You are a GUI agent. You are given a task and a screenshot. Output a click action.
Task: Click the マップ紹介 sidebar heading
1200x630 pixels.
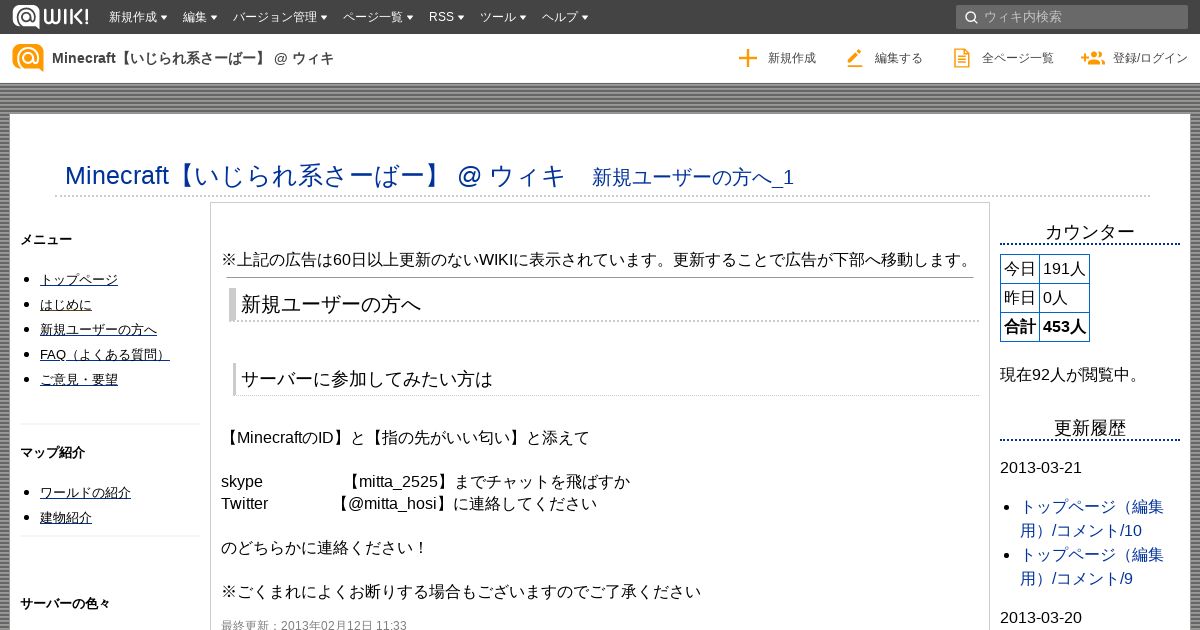52,452
